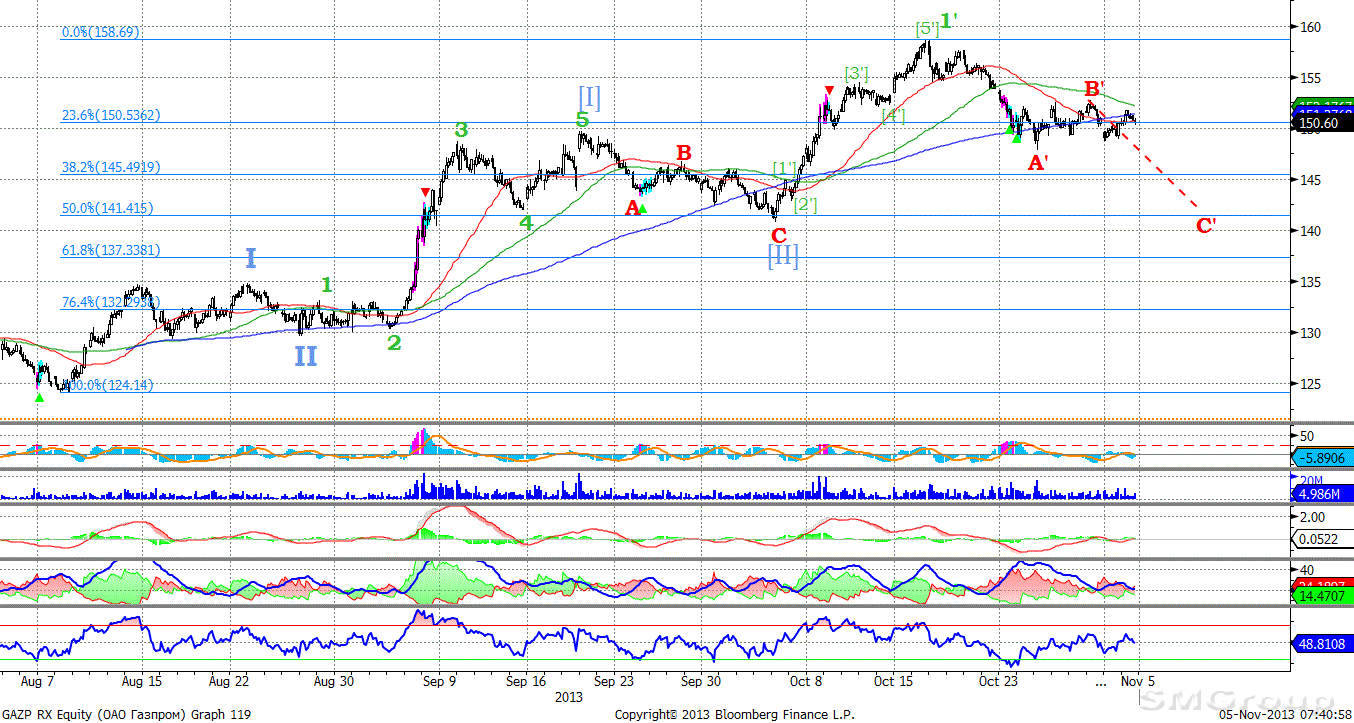The image size is (1354, 723).
Task: Select the 61.8%(137.3381) Fibonacci level label
Action: coord(111,250)
